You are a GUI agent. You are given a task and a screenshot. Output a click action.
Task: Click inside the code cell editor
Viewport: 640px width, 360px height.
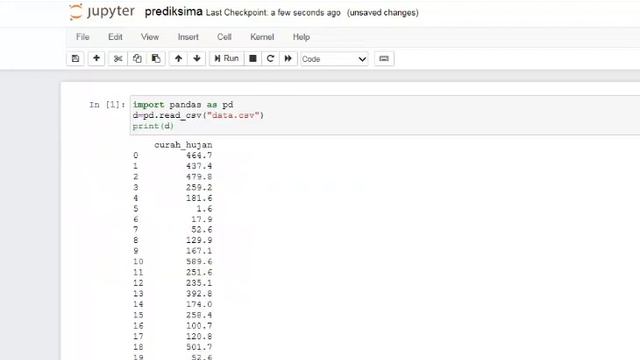[385, 115]
